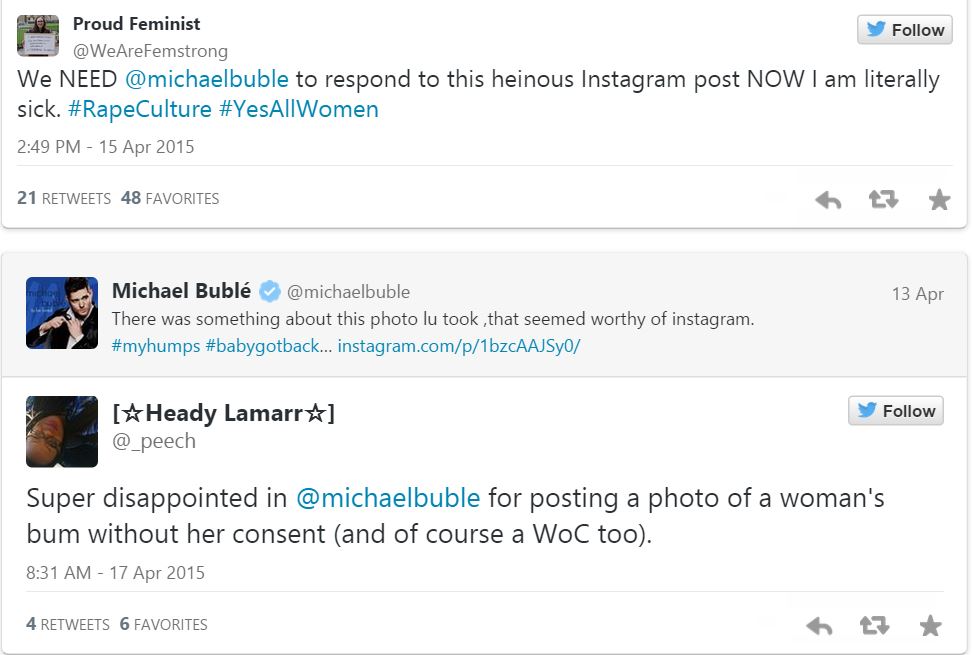Click Michael Bublé's verified badge
Image resolution: width=972 pixels, height=655 pixels.
270,292
